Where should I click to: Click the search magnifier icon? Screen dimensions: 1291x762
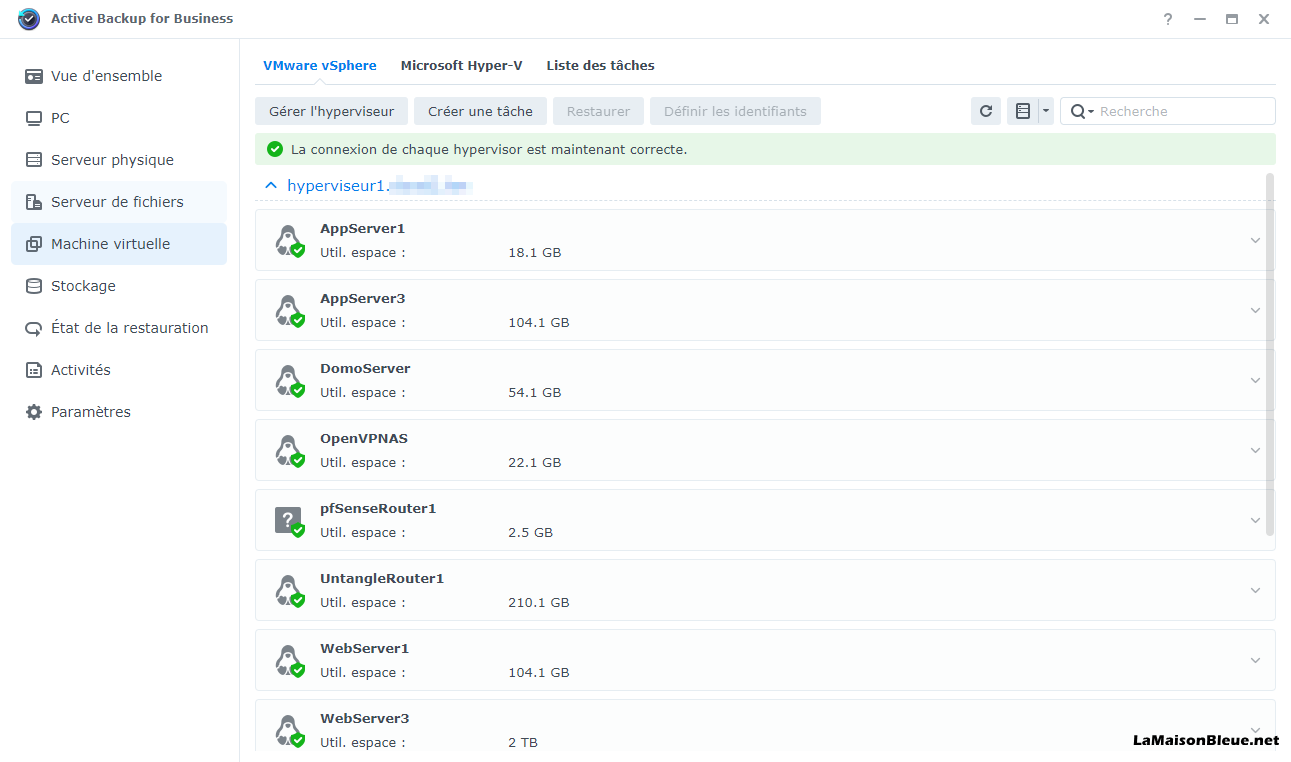click(x=1078, y=111)
